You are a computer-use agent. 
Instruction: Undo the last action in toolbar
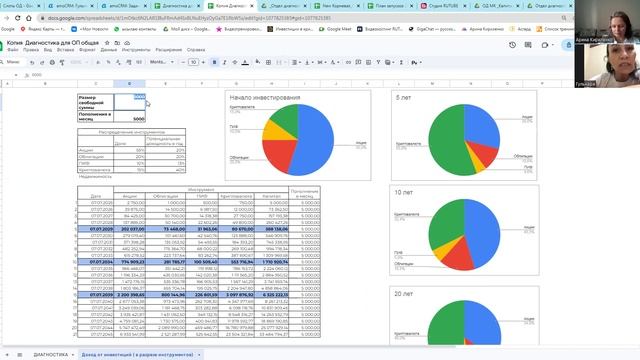(32, 62)
